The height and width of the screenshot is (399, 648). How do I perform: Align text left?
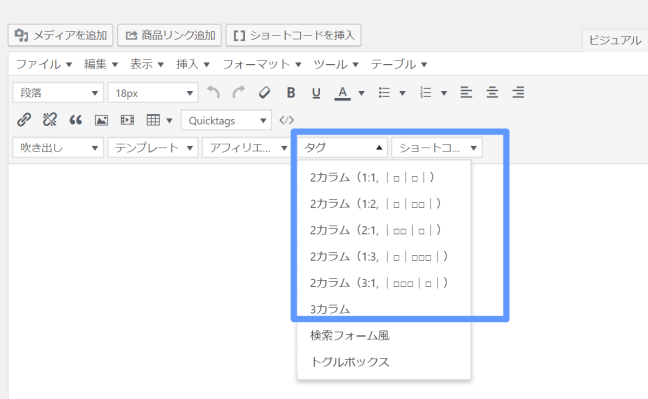pyautogui.click(x=466, y=93)
